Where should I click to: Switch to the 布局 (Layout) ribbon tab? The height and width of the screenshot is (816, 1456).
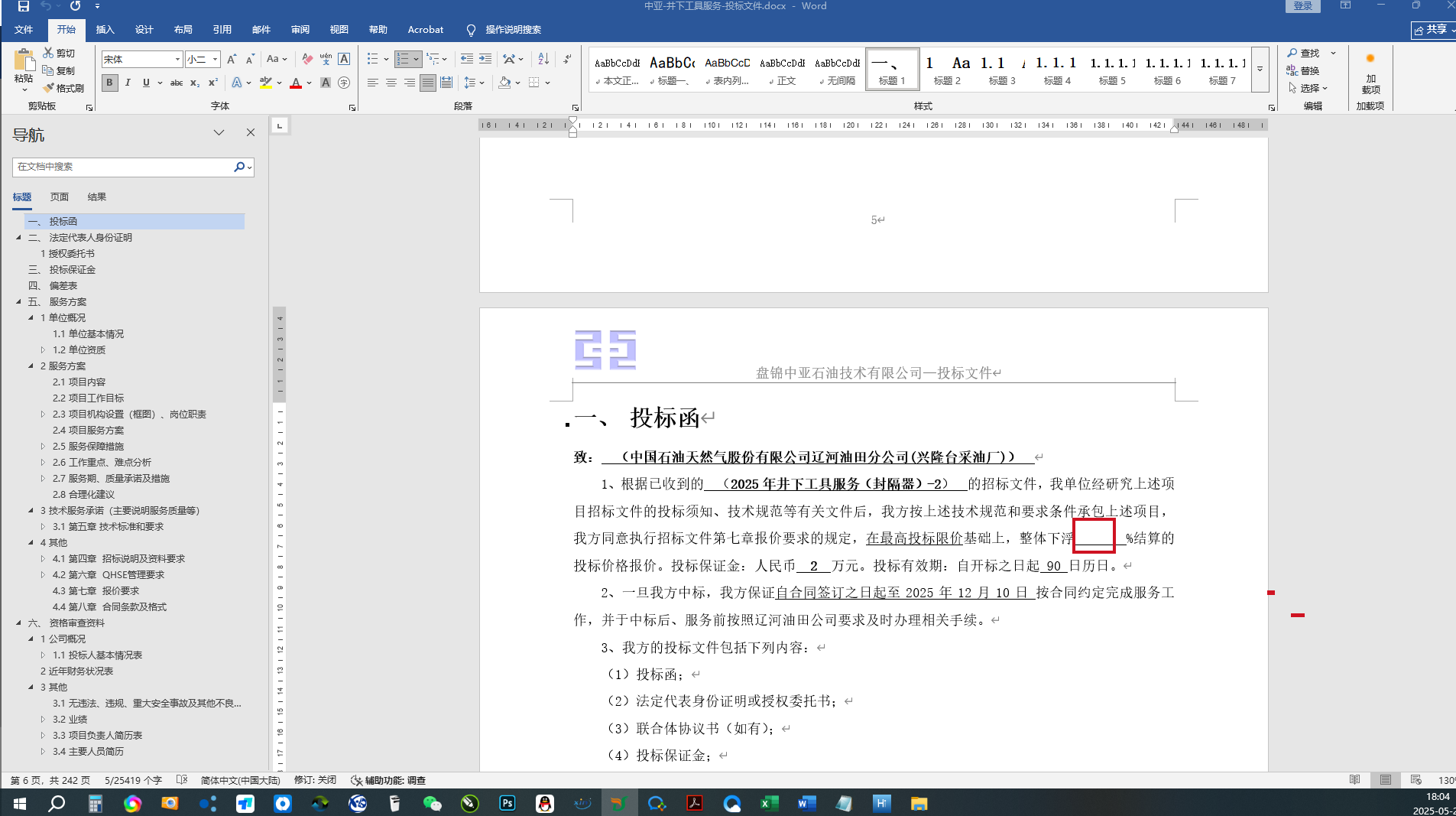(183, 30)
